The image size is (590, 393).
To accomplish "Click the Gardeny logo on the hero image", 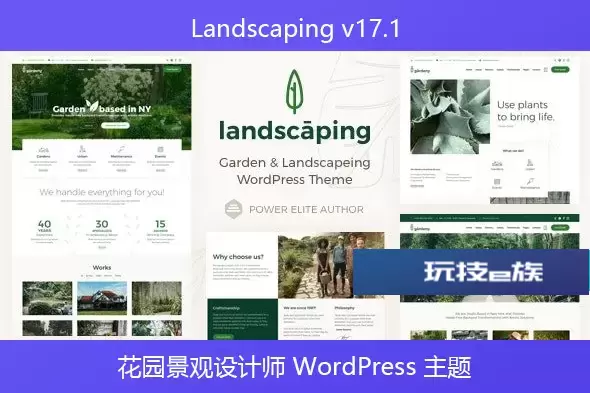I will 32,70.
